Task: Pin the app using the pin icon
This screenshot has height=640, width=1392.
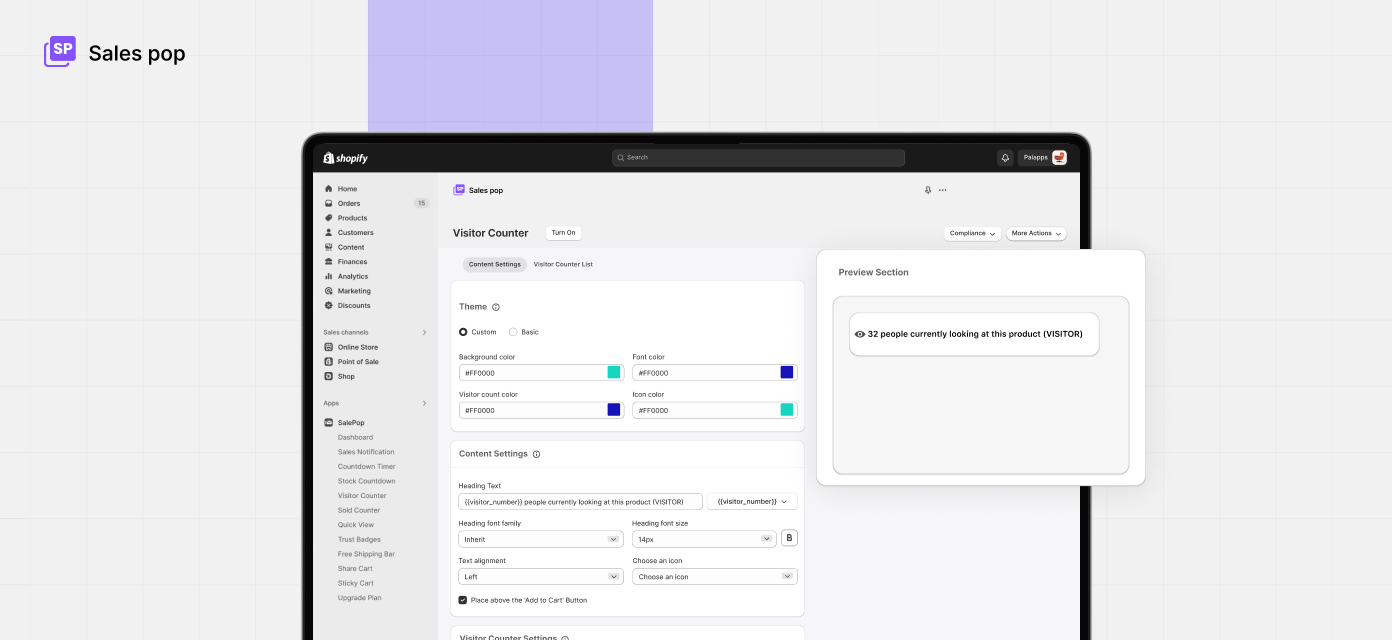Action: 928,190
